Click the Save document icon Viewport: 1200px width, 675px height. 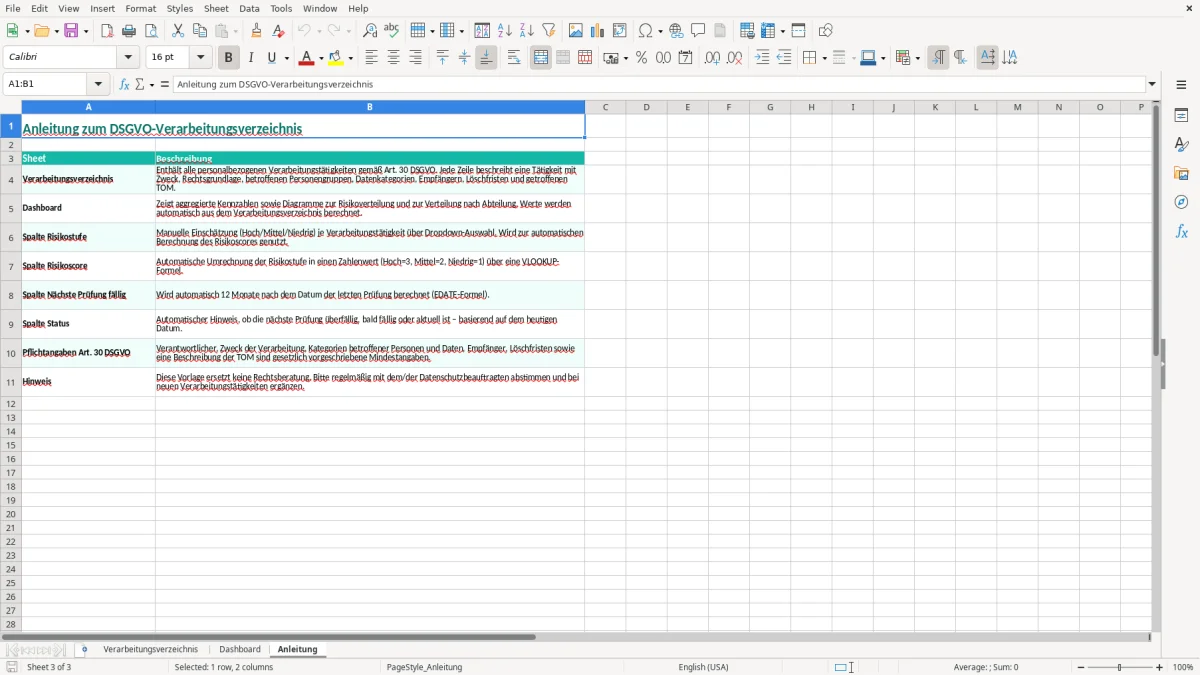point(71,31)
